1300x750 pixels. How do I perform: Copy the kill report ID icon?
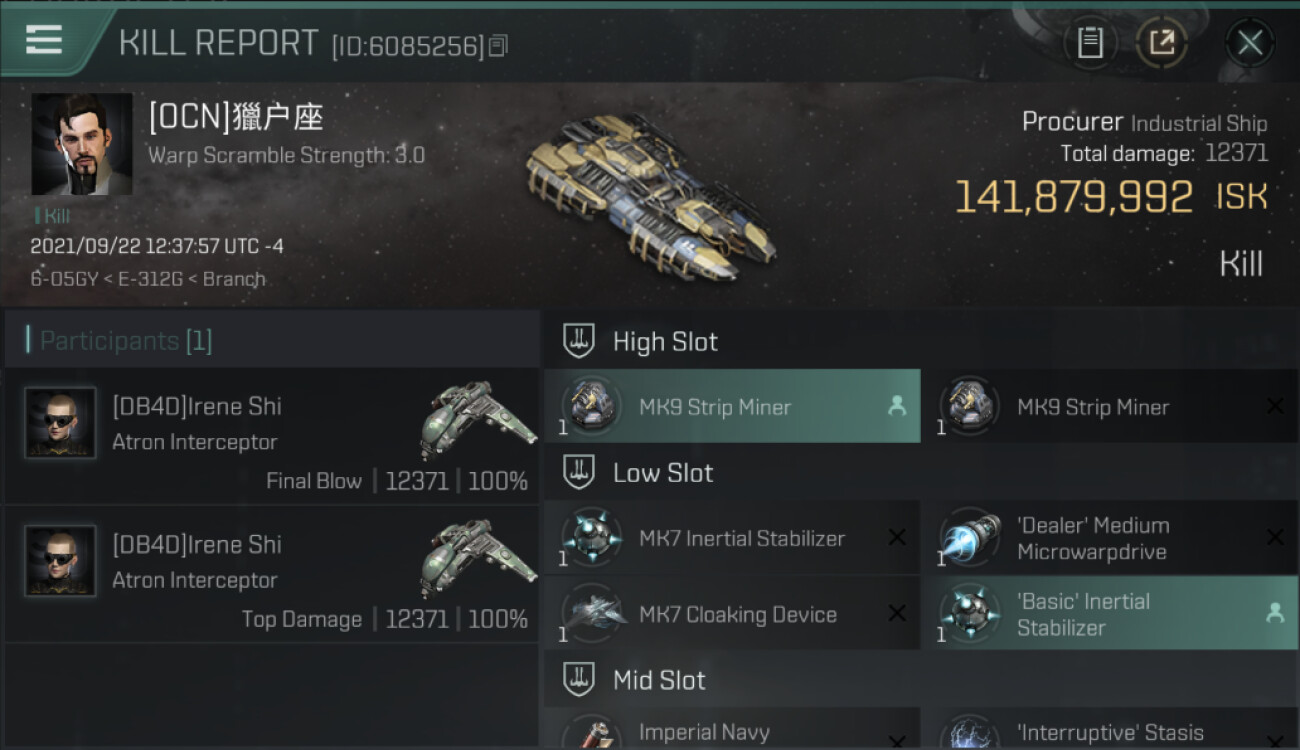499,45
